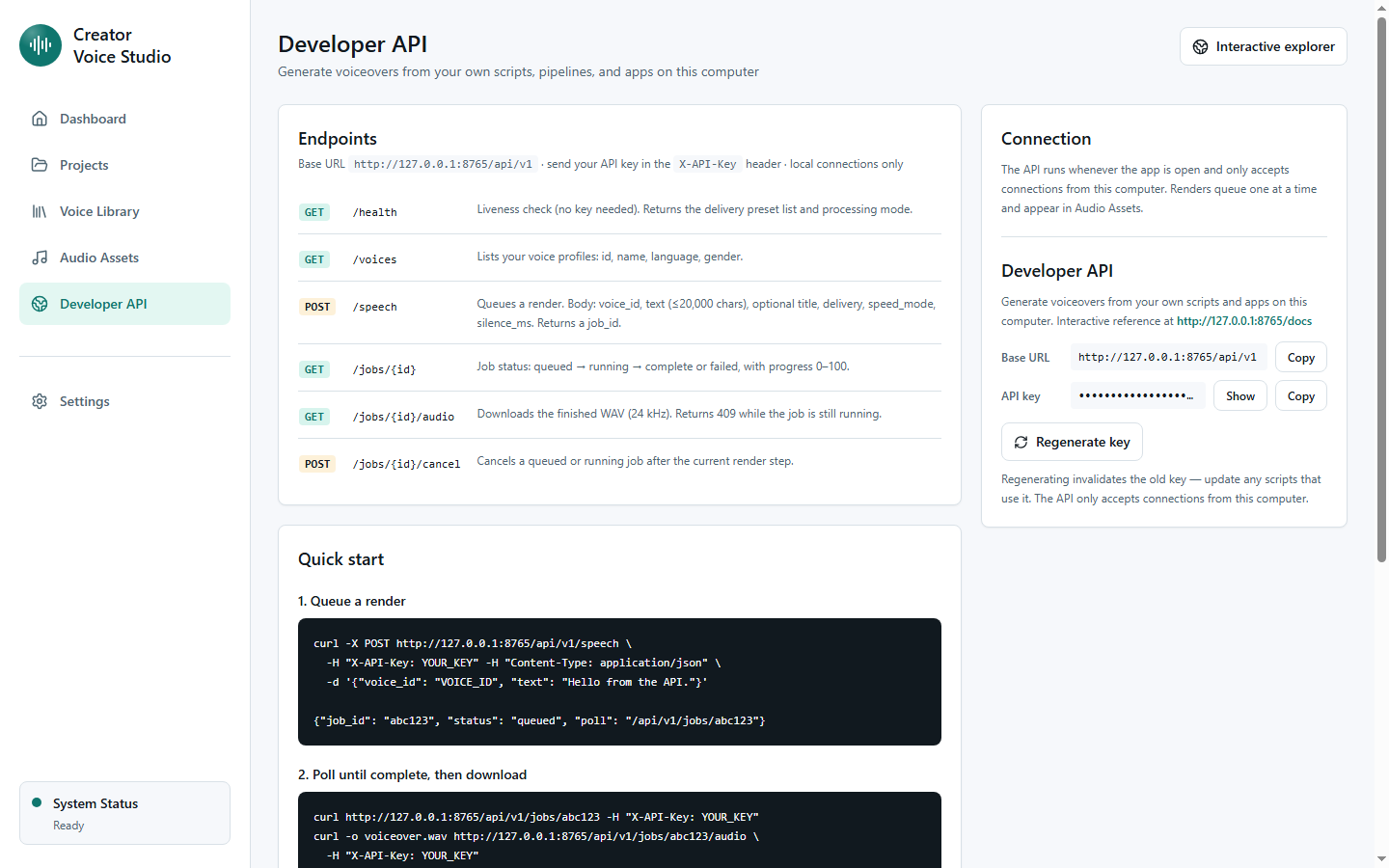The image size is (1389, 868).
Task: Click the /jobs/{id} endpoint path
Action: pos(384,369)
